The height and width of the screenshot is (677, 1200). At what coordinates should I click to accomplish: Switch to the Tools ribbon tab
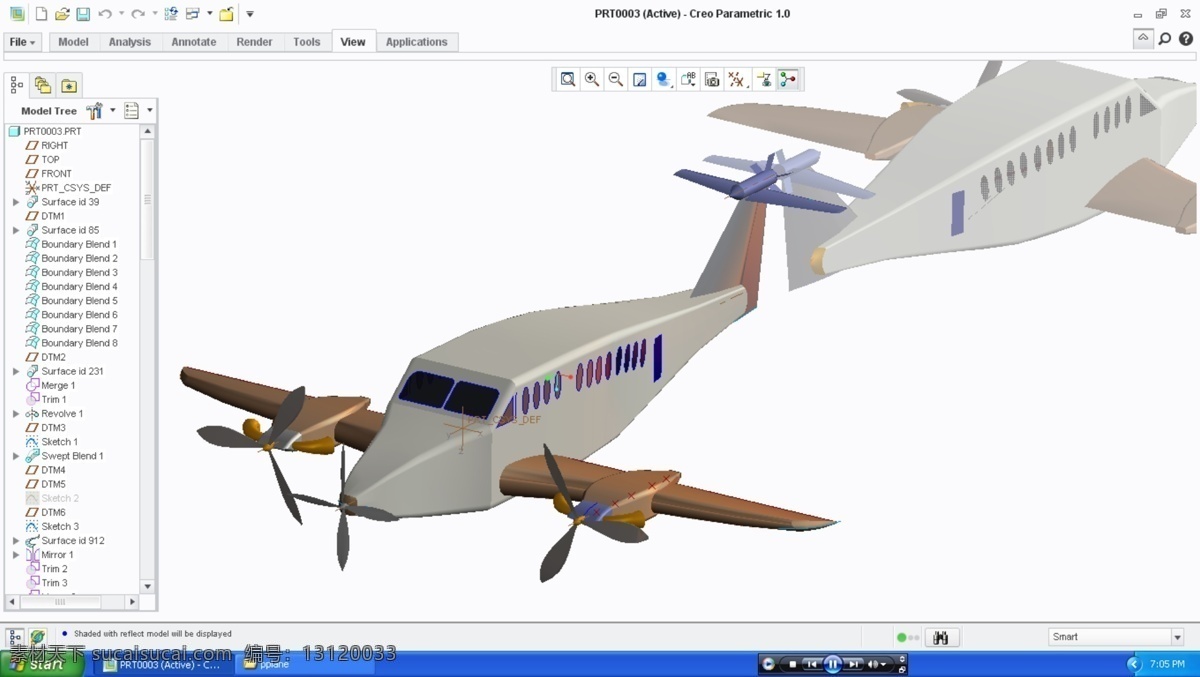coord(307,42)
